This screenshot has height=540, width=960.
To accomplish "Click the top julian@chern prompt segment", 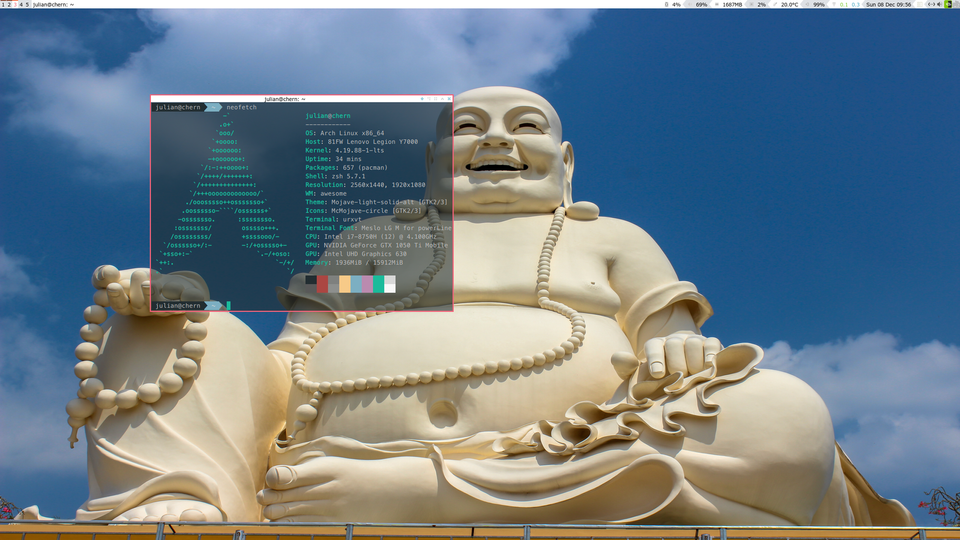I will (x=178, y=107).
